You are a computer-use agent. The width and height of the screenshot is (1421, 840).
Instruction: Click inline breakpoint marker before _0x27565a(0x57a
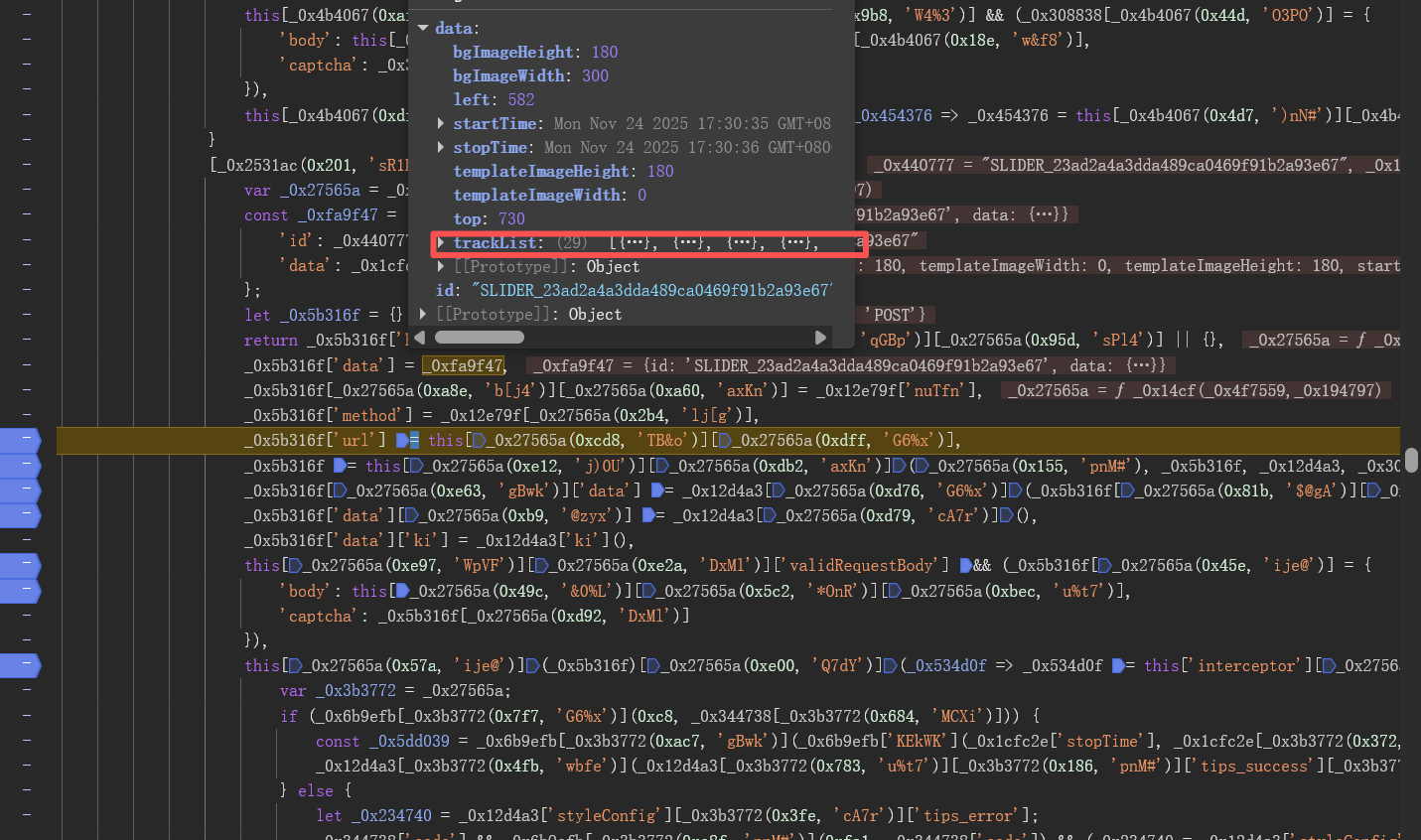pos(295,666)
